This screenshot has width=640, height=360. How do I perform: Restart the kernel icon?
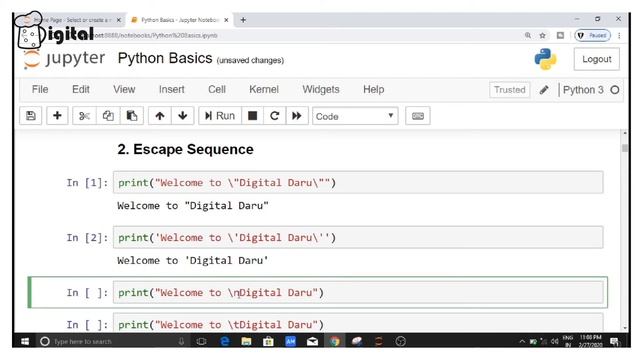(275, 116)
